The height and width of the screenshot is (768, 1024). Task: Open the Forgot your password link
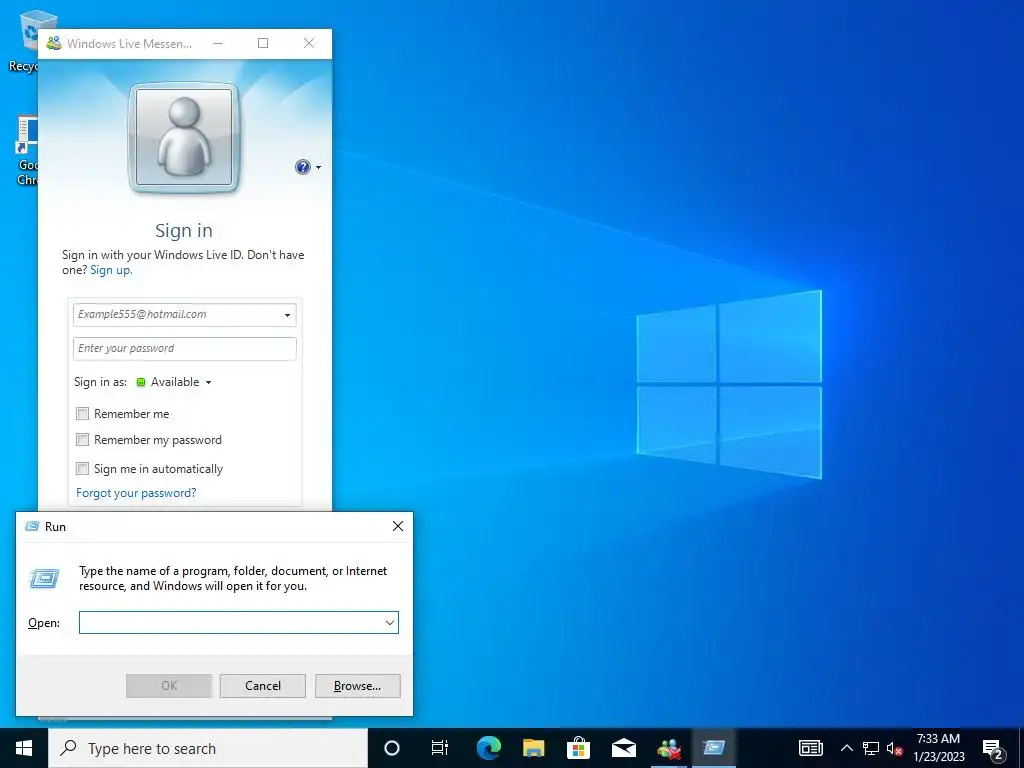tap(136, 493)
